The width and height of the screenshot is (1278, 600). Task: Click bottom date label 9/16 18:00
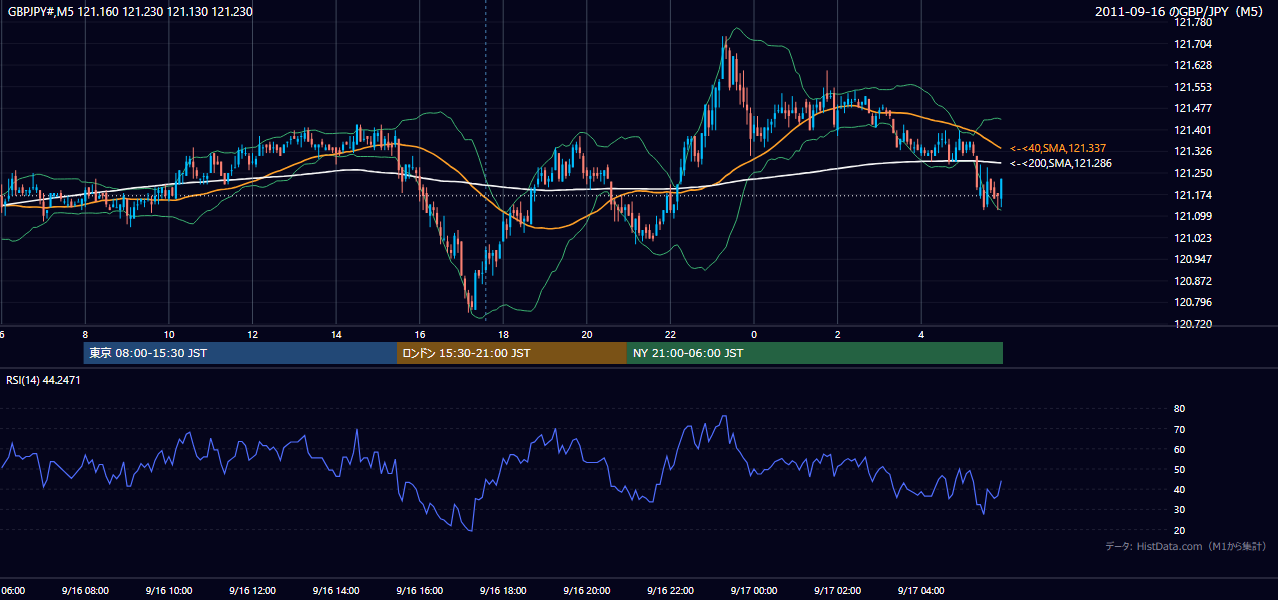(502, 591)
